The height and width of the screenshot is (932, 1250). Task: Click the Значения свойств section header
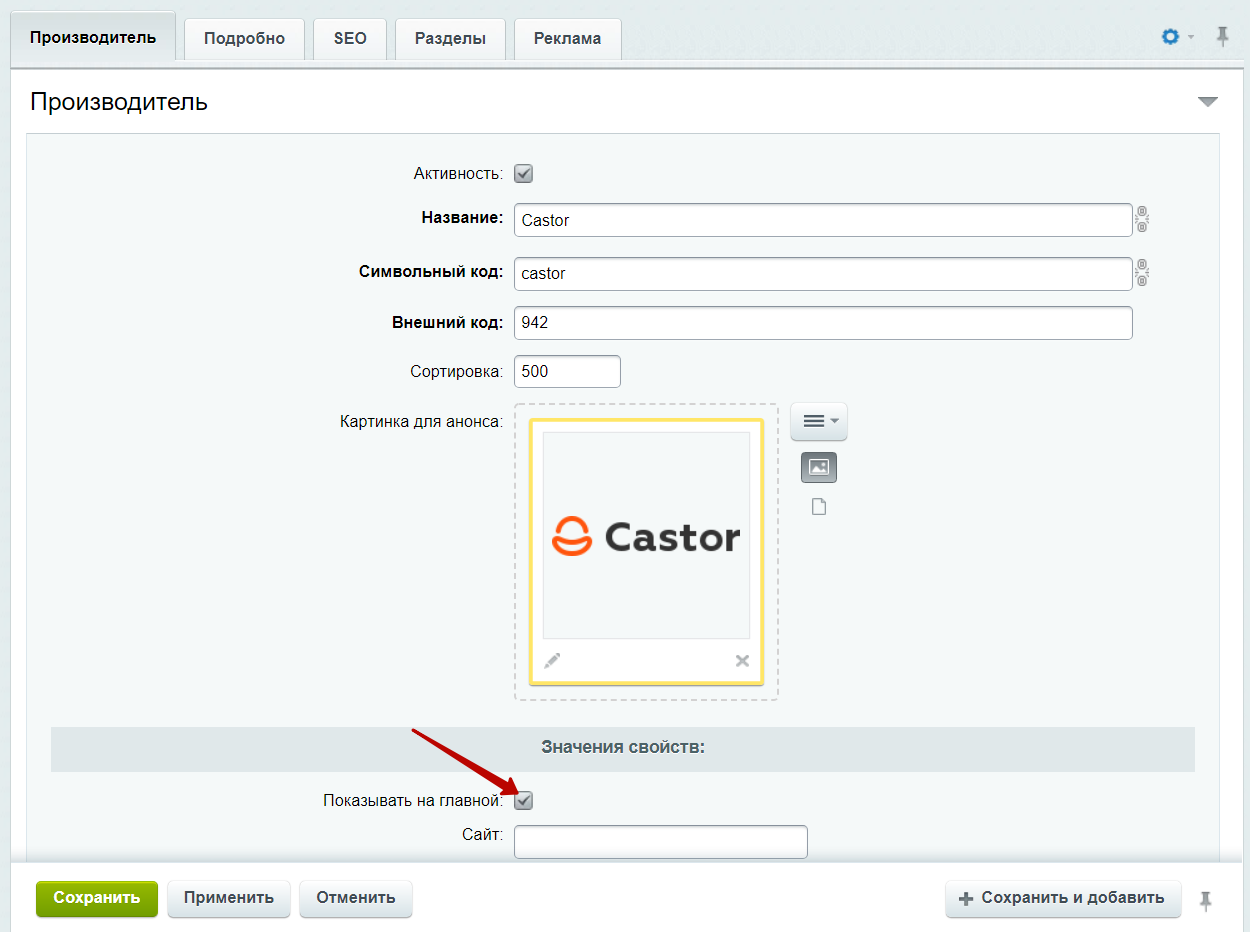point(623,748)
